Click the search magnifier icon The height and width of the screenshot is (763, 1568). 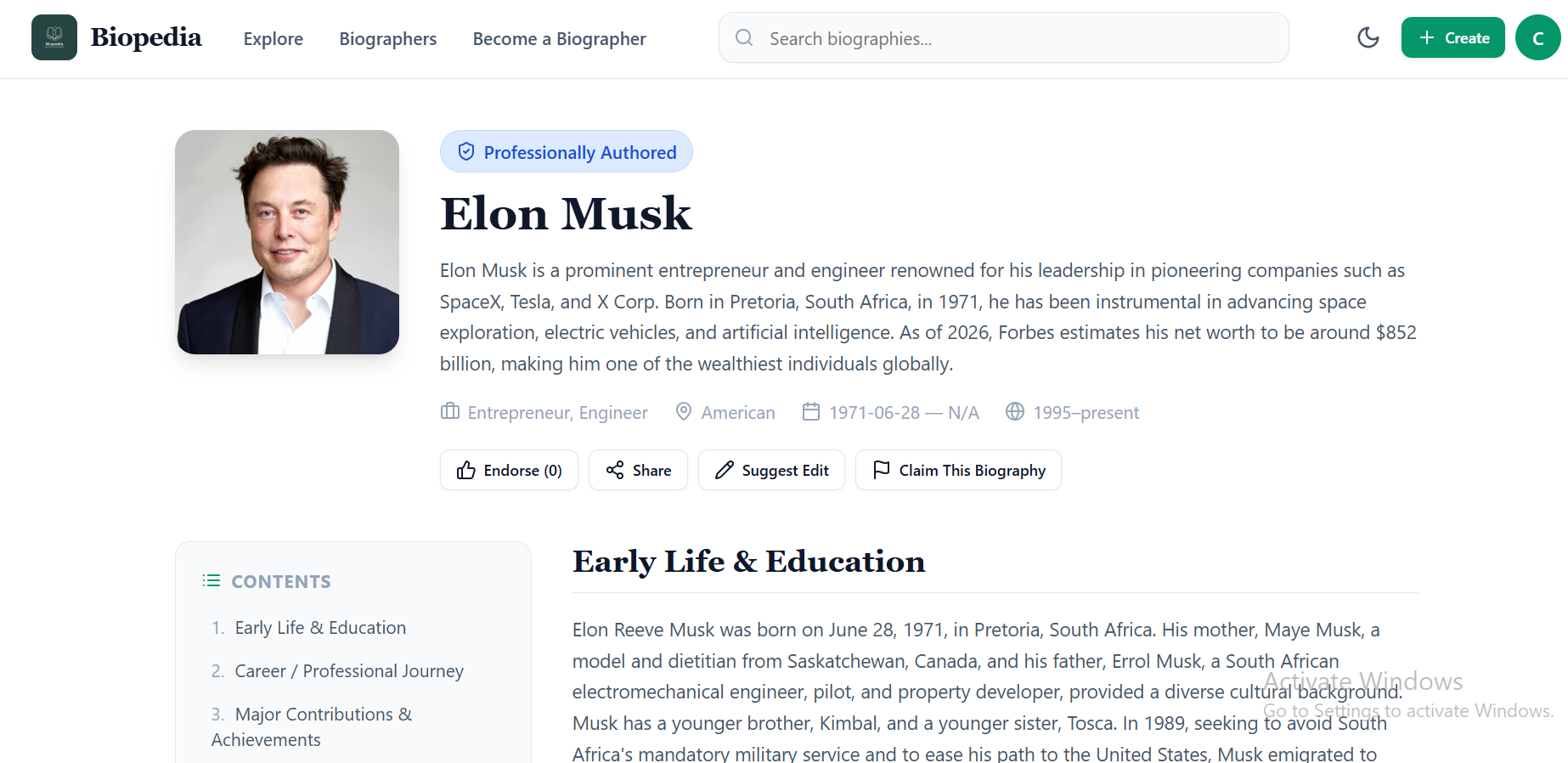click(743, 37)
